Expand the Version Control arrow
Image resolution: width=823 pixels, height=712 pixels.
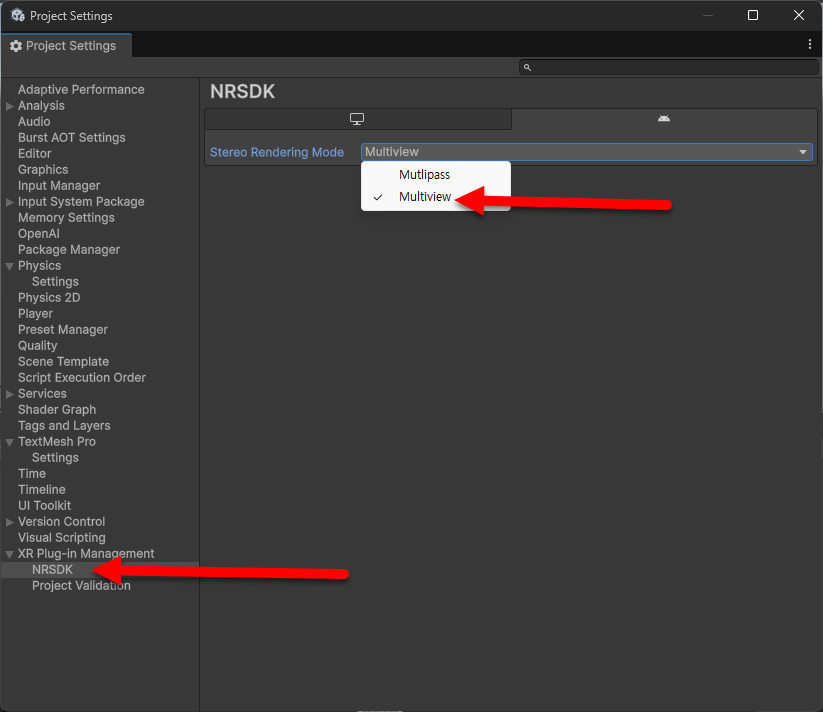tap(9, 522)
